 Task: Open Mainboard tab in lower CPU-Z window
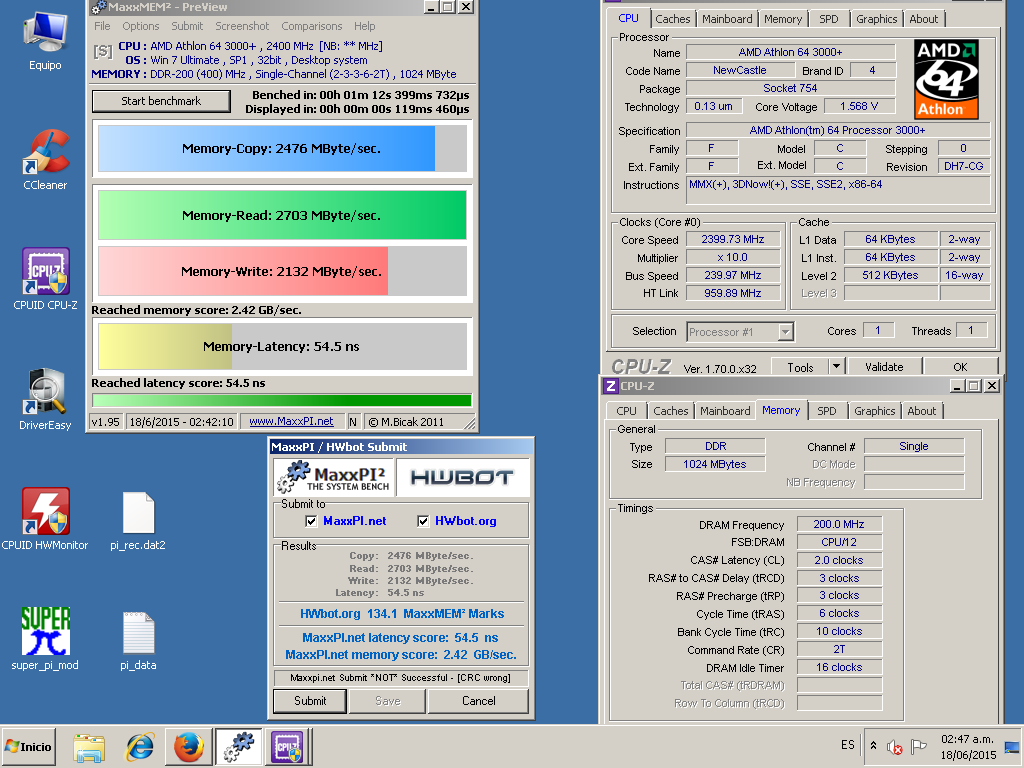(725, 411)
